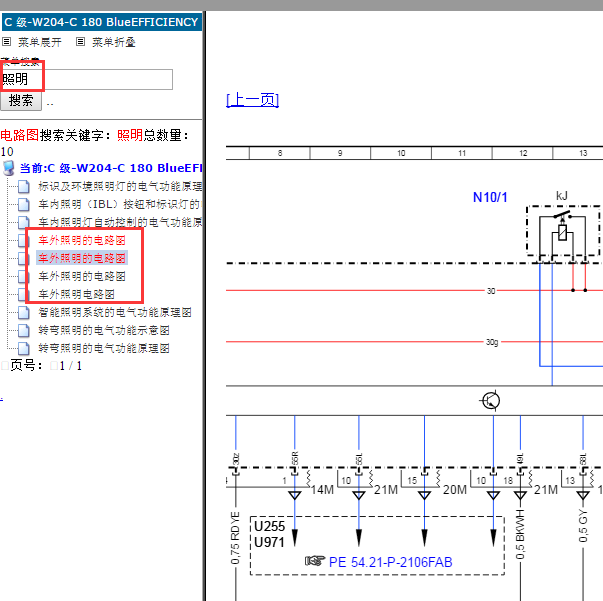
Task: Open the black 车外照明的电路图 entry
Action: (82, 276)
